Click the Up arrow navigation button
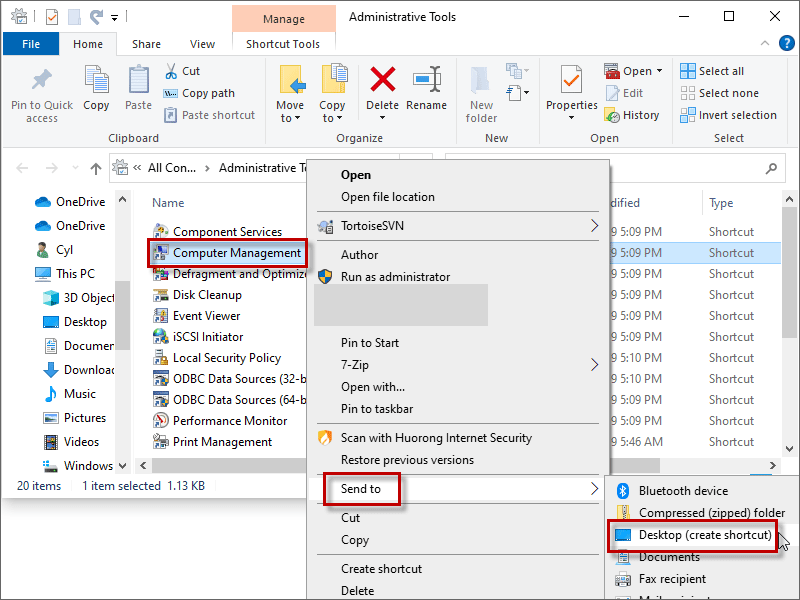 [x=95, y=168]
